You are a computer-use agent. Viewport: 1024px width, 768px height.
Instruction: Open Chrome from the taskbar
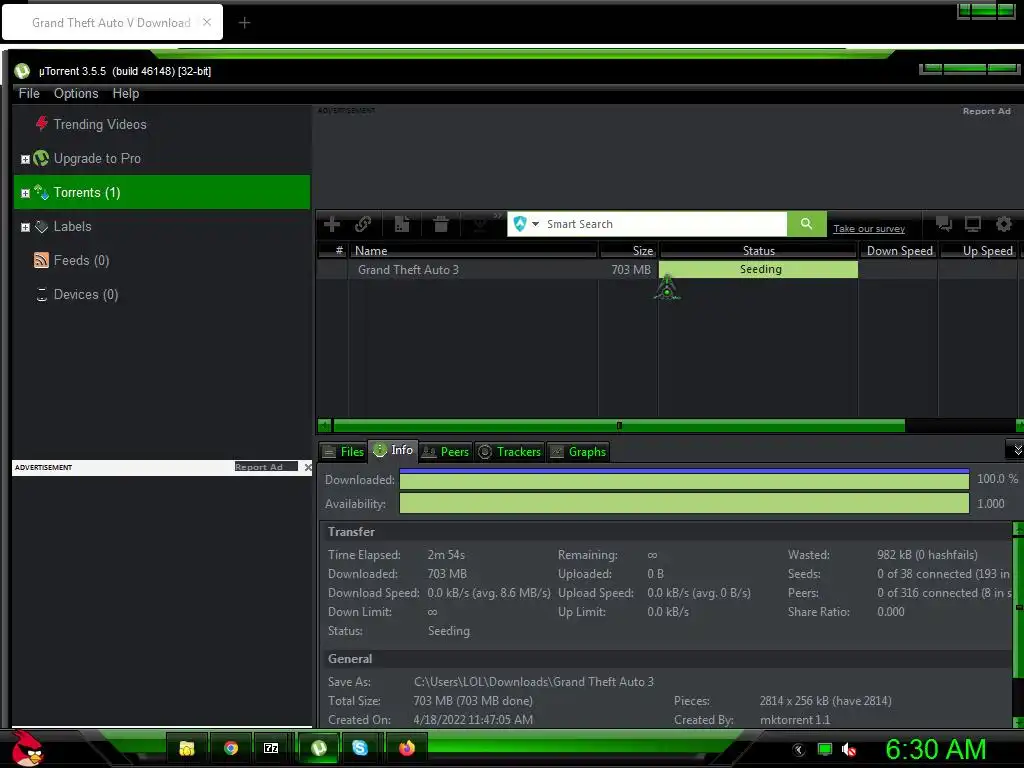(x=231, y=748)
